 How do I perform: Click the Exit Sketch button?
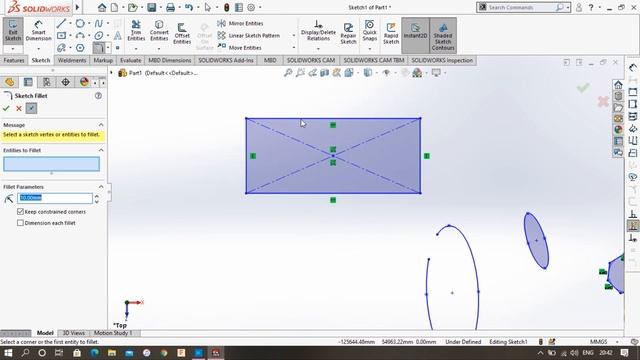point(13,30)
